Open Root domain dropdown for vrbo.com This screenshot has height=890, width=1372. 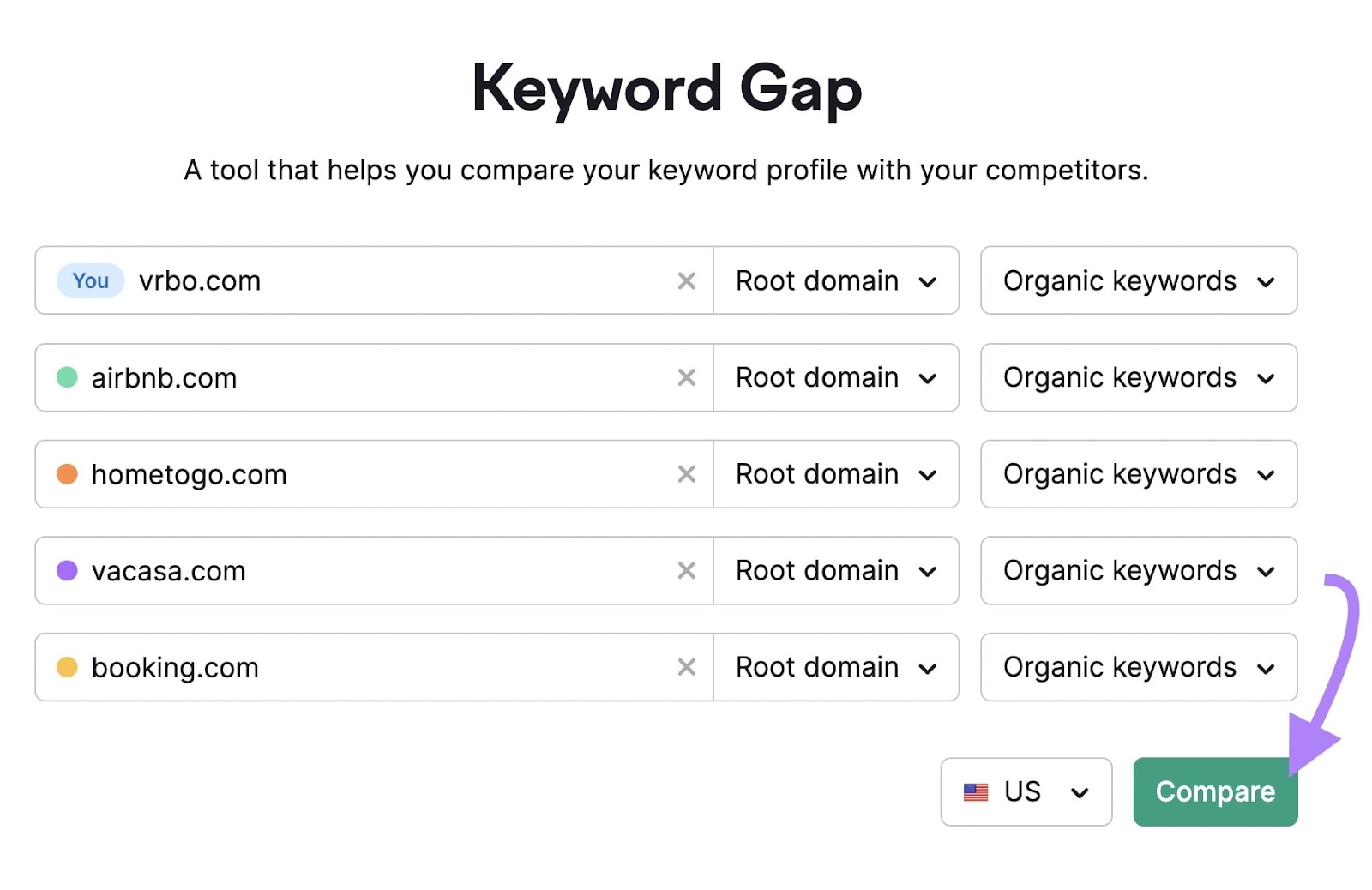[x=836, y=280]
